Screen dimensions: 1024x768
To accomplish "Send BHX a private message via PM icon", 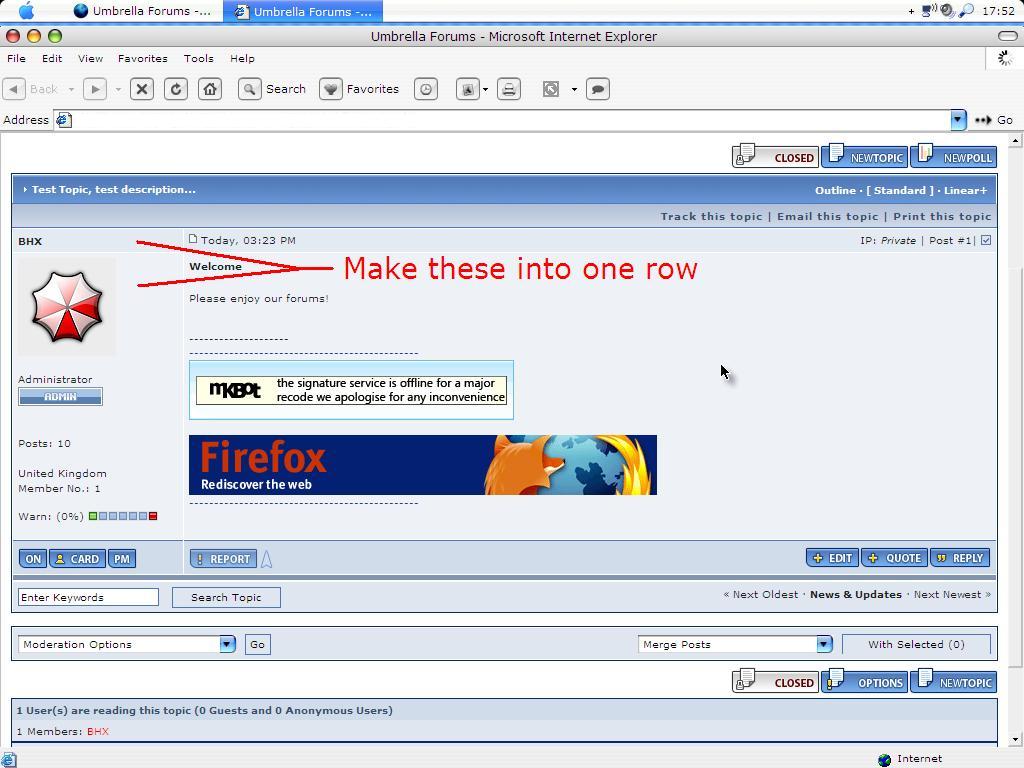I will tap(121, 558).
